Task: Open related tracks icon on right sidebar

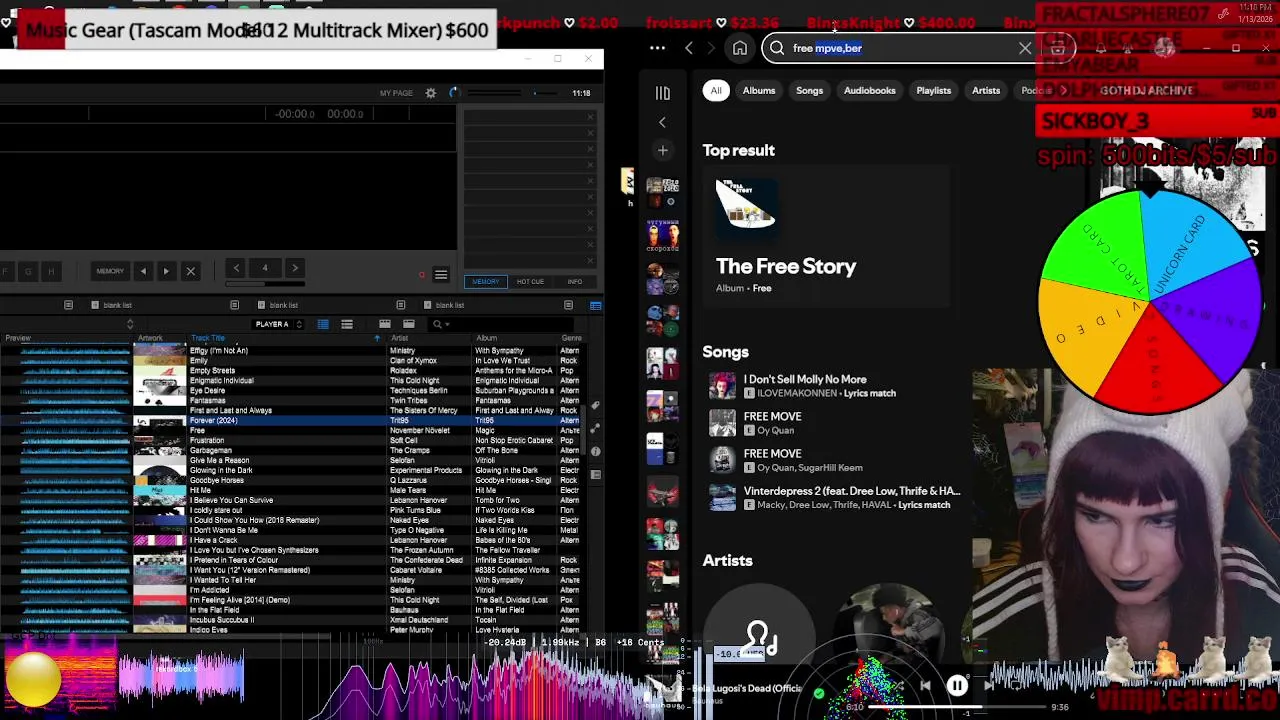Action: coord(595,428)
